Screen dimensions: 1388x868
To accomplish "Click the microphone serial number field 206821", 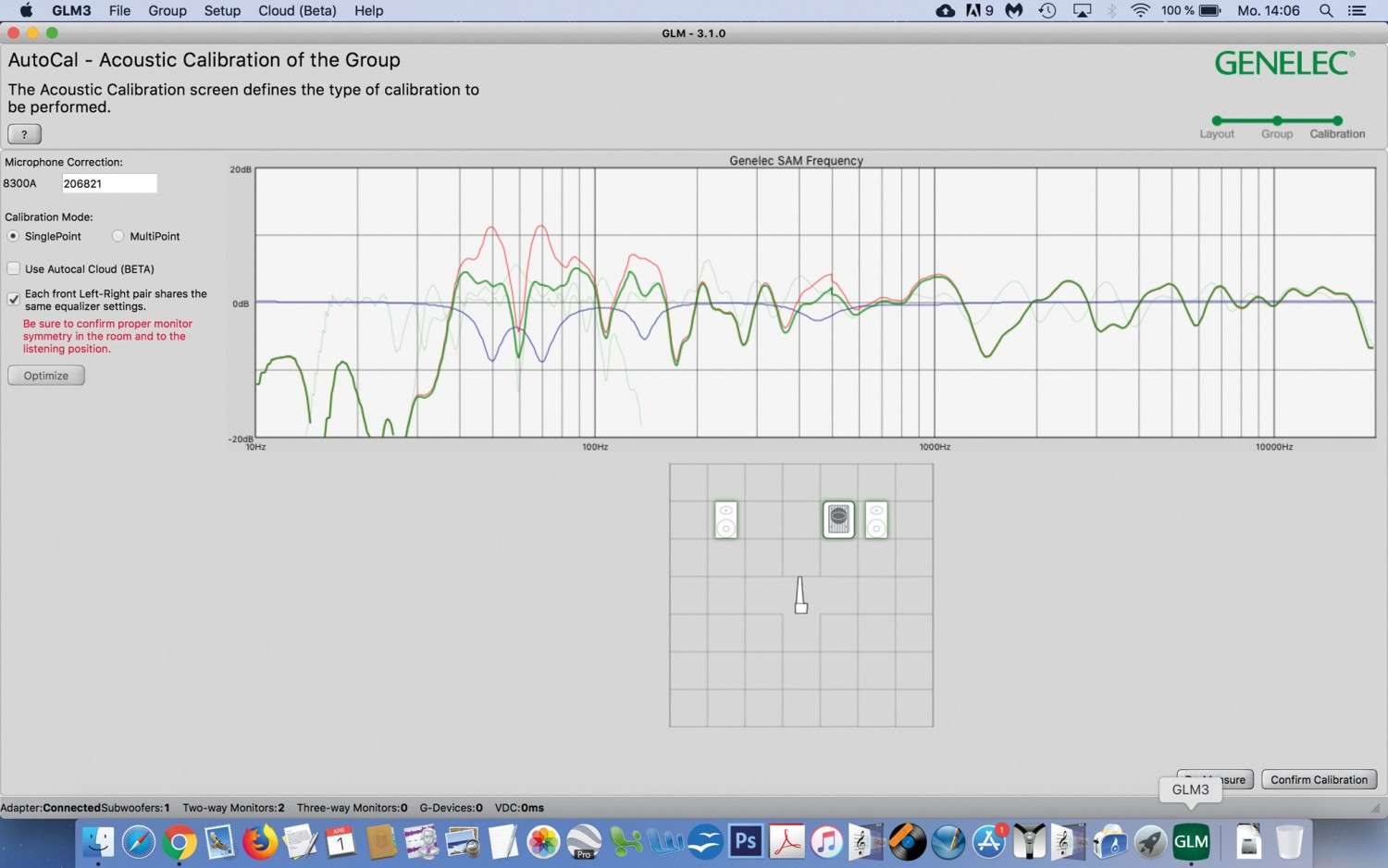I will point(109,183).
